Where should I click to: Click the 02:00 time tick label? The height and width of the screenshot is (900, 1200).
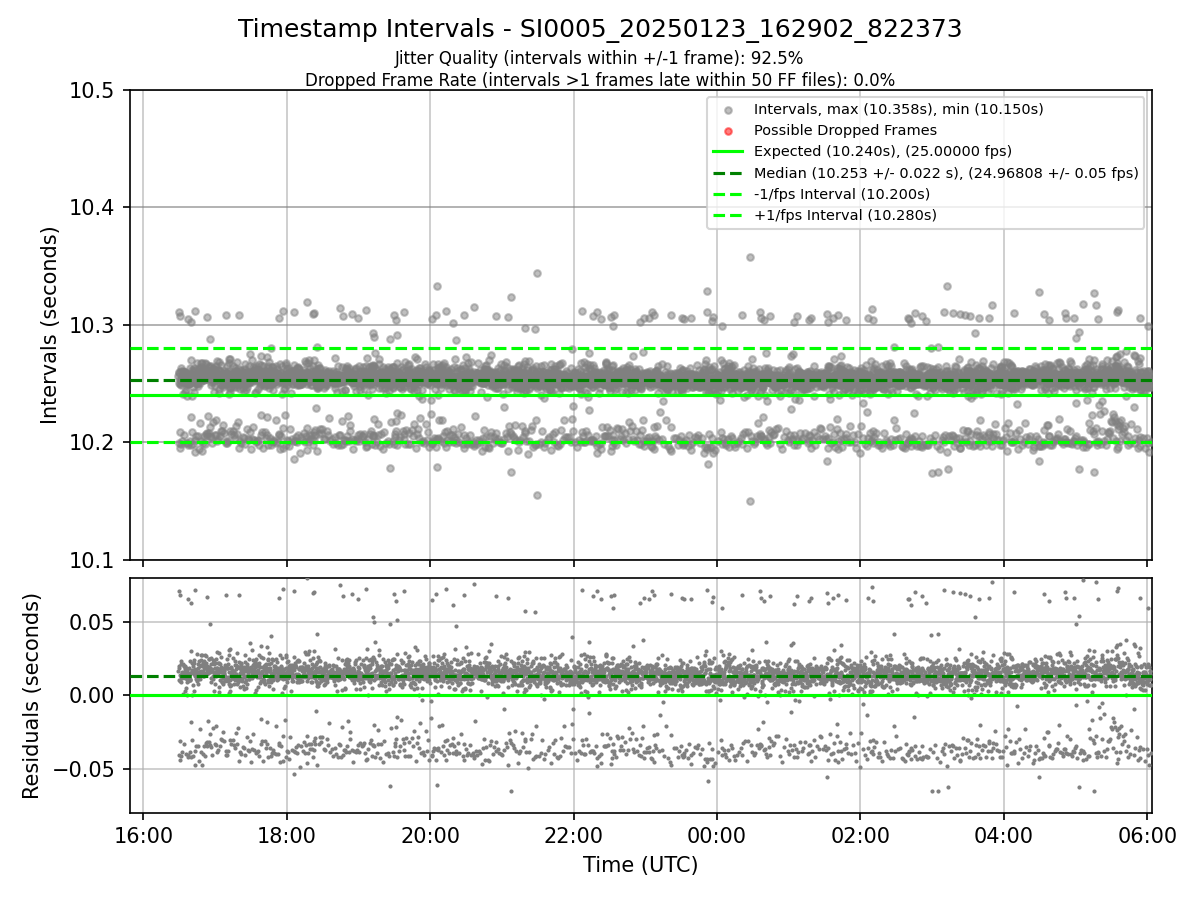(x=861, y=835)
